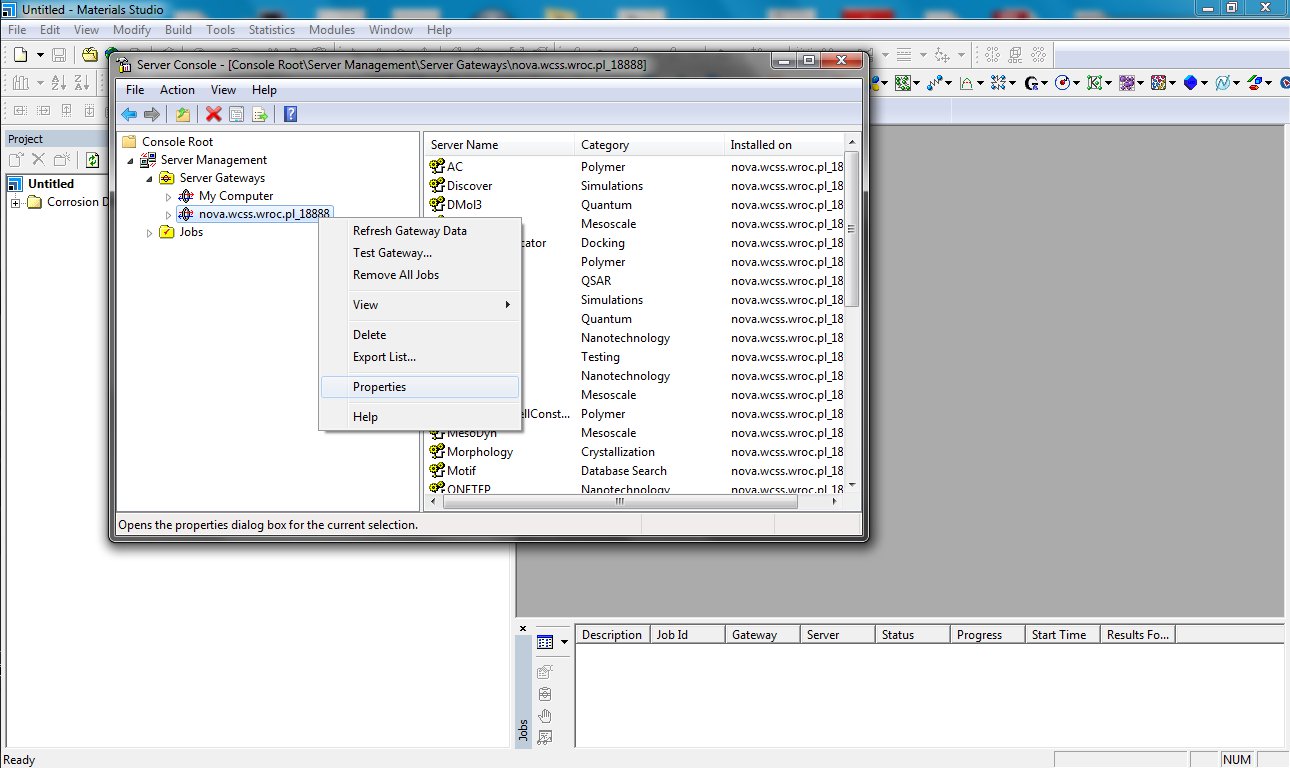The image size is (1290, 768).
Task: Expand the Jobs tree node
Action: point(150,233)
